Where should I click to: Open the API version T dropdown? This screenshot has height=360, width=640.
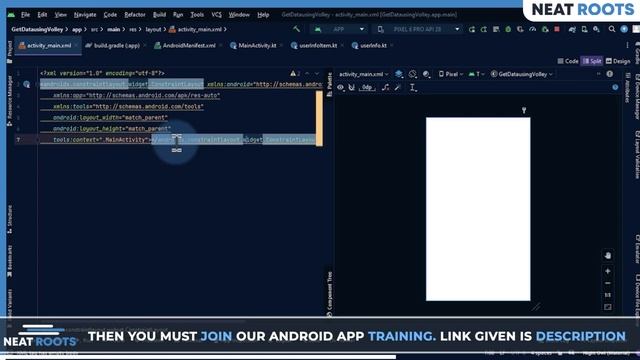476,74
